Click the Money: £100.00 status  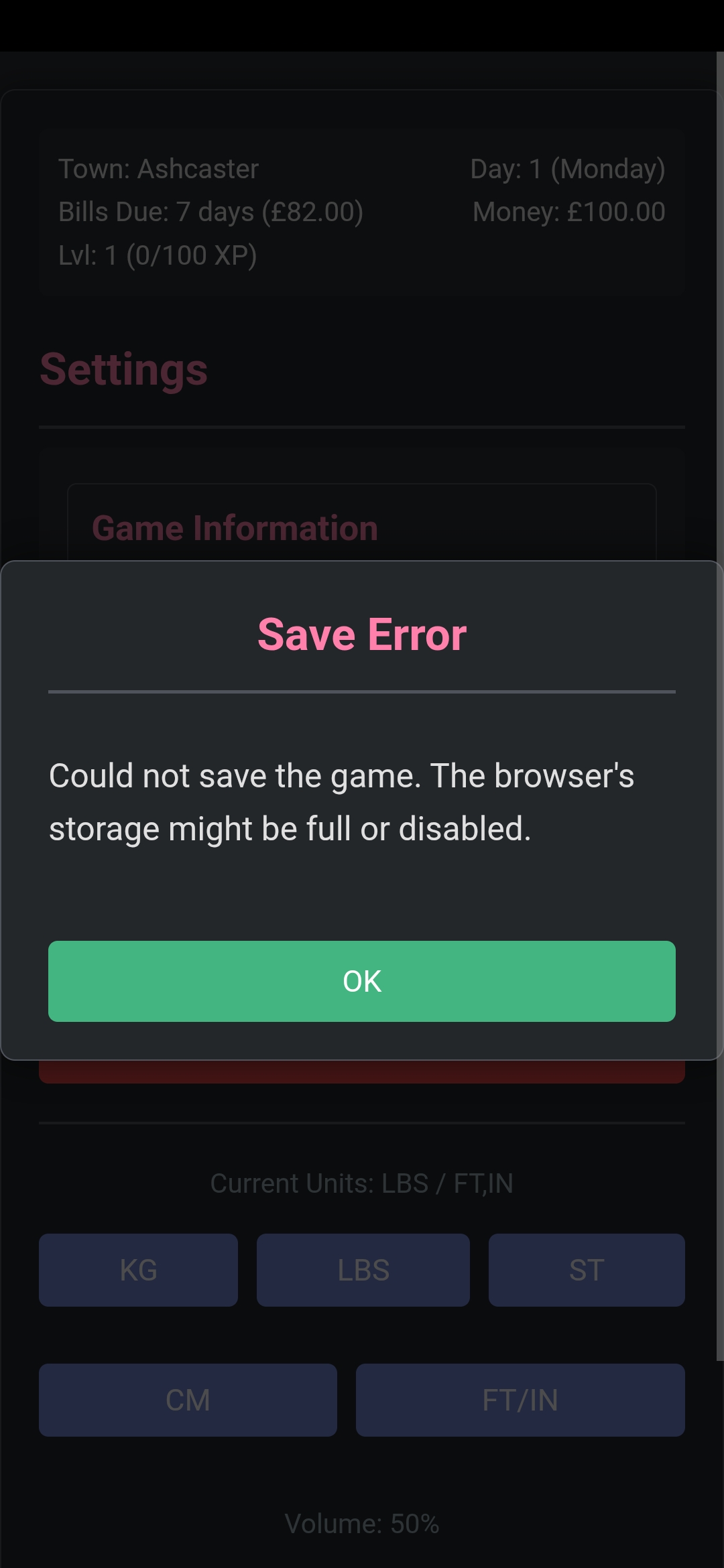(569, 212)
